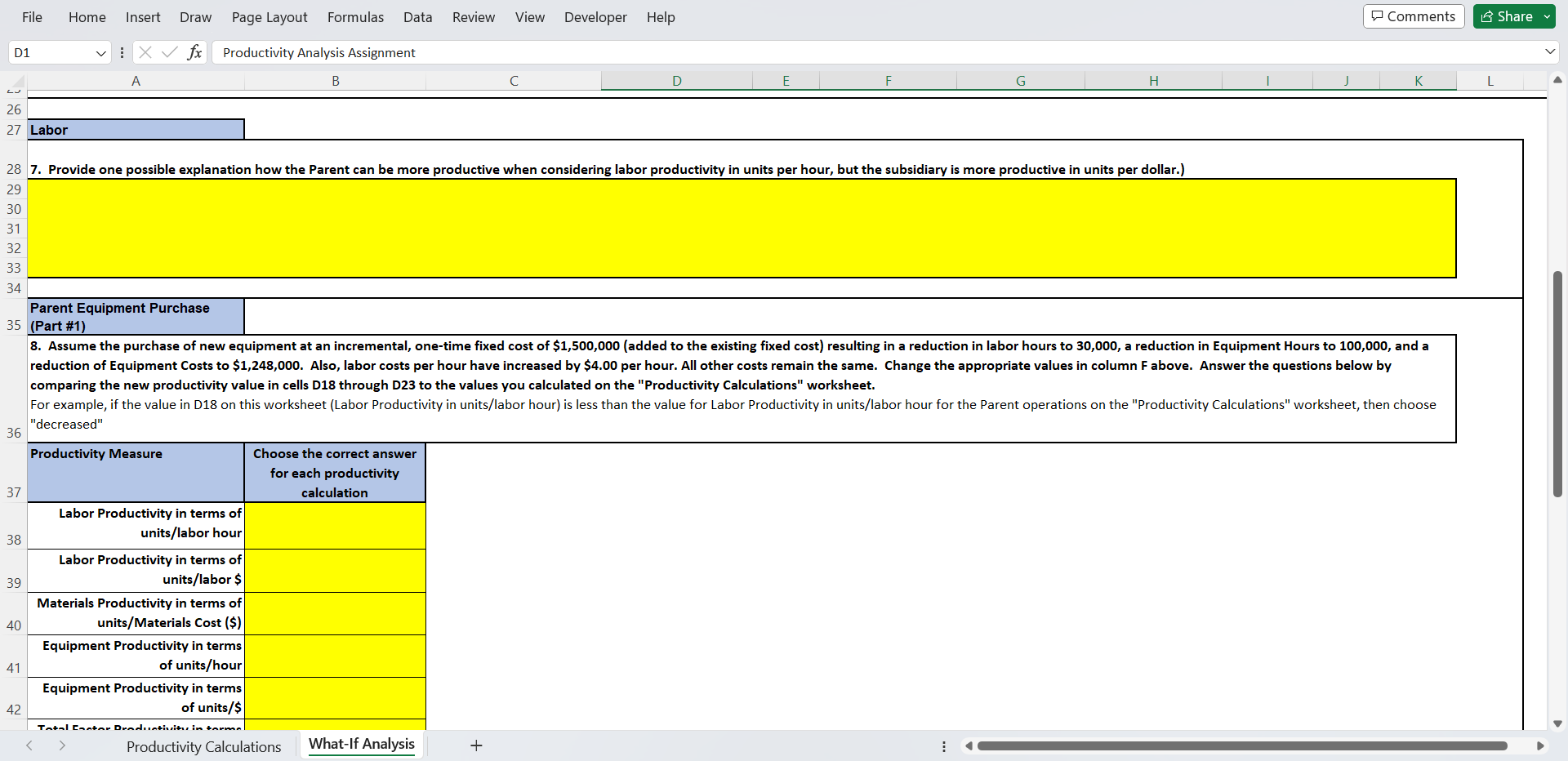The width and height of the screenshot is (1568, 761).
Task: Select the yellow answer cell for units/labor hour
Action: [335, 526]
